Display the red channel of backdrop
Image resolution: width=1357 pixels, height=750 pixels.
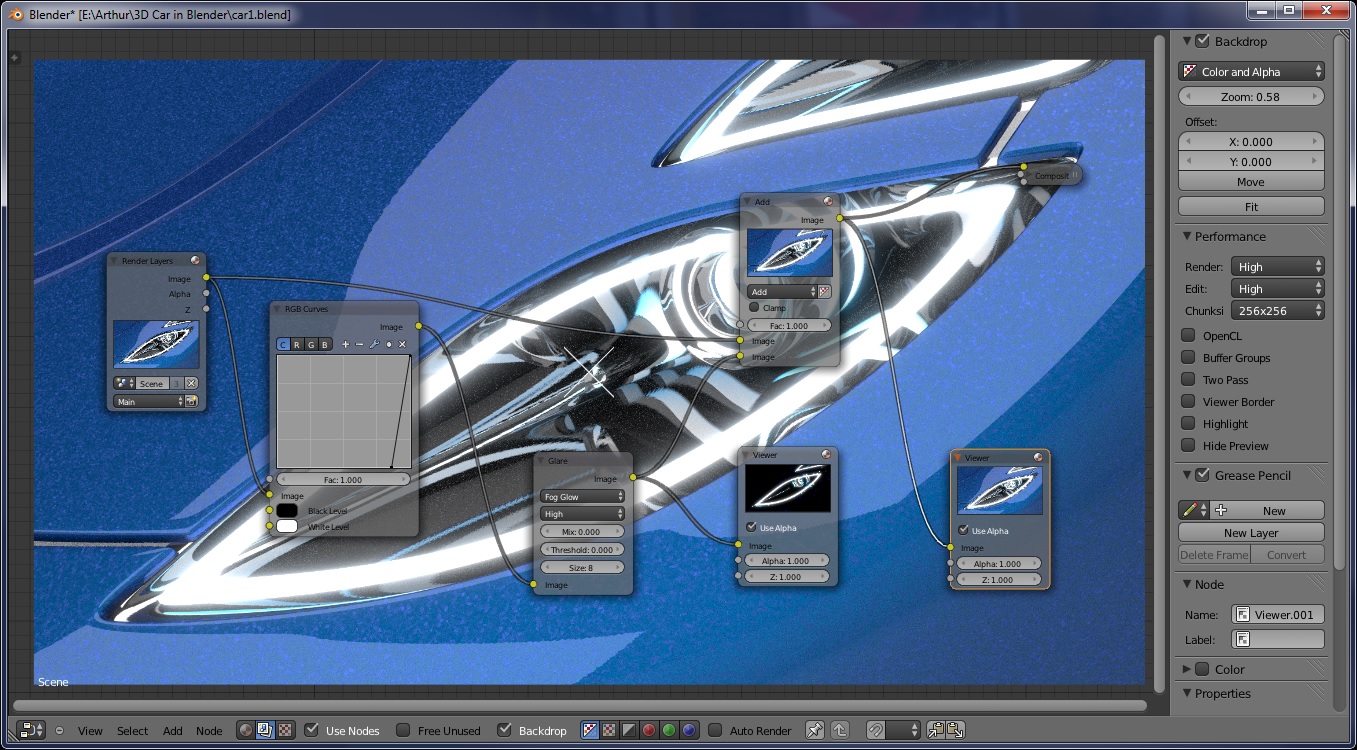[648, 730]
